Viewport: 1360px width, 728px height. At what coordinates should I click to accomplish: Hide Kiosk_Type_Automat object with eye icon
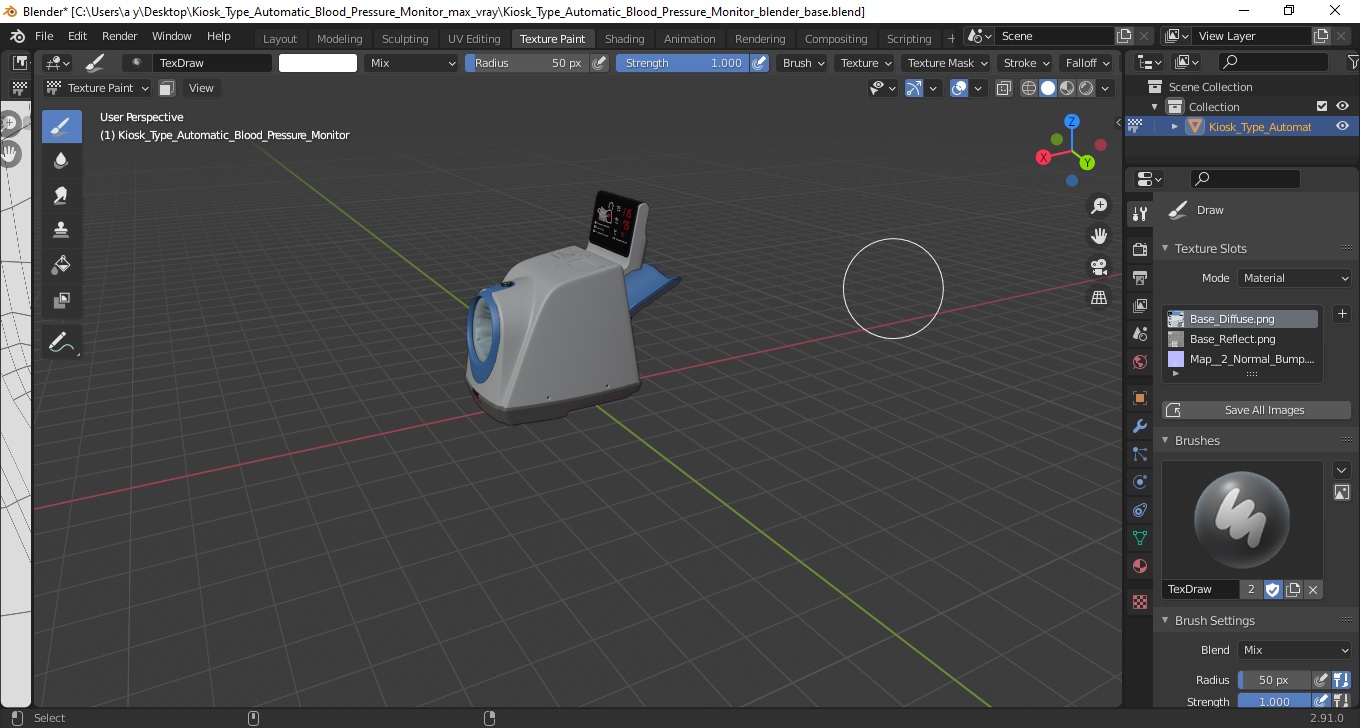pos(1343,126)
